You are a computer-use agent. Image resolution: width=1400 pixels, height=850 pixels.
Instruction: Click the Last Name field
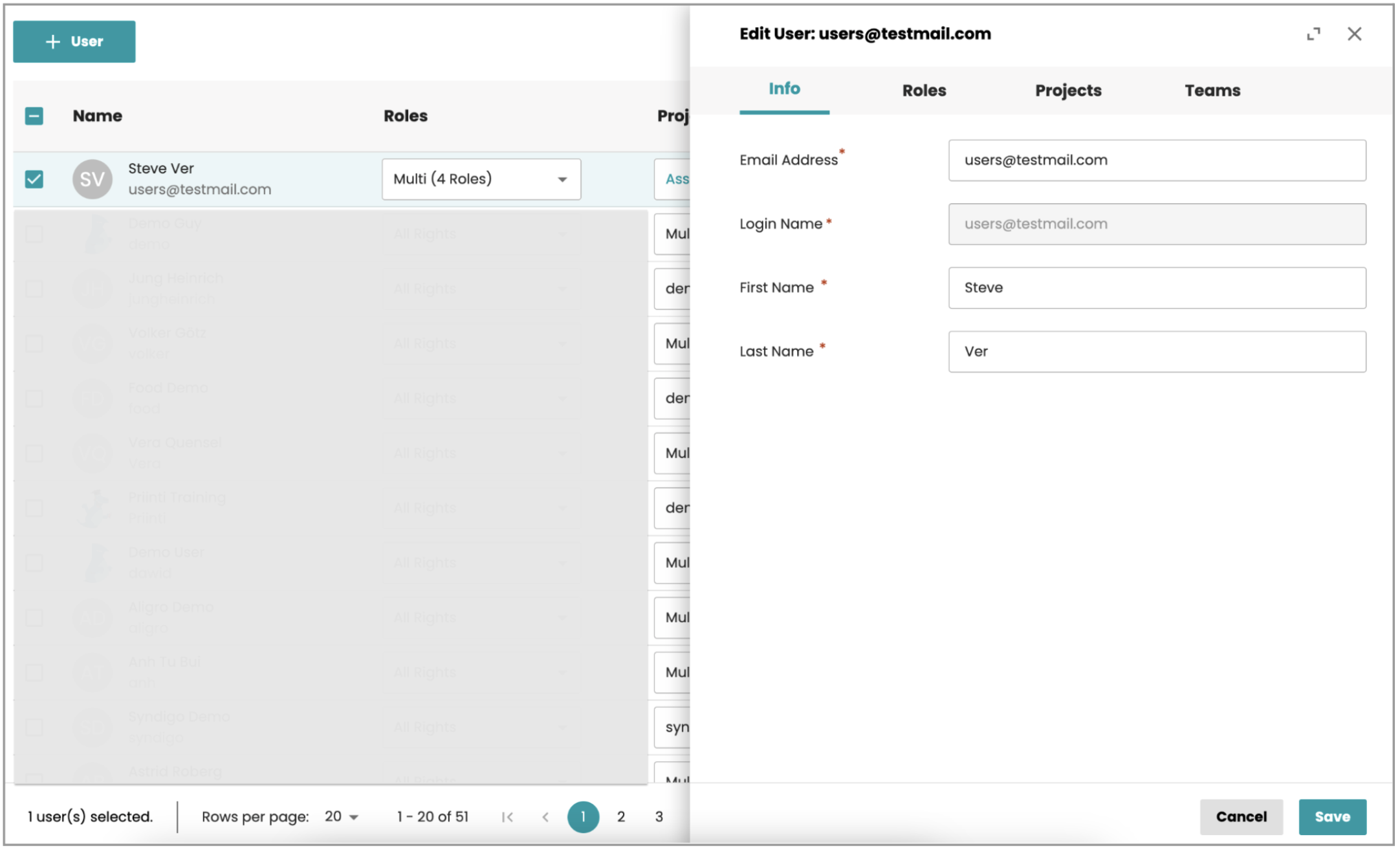pos(1156,352)
